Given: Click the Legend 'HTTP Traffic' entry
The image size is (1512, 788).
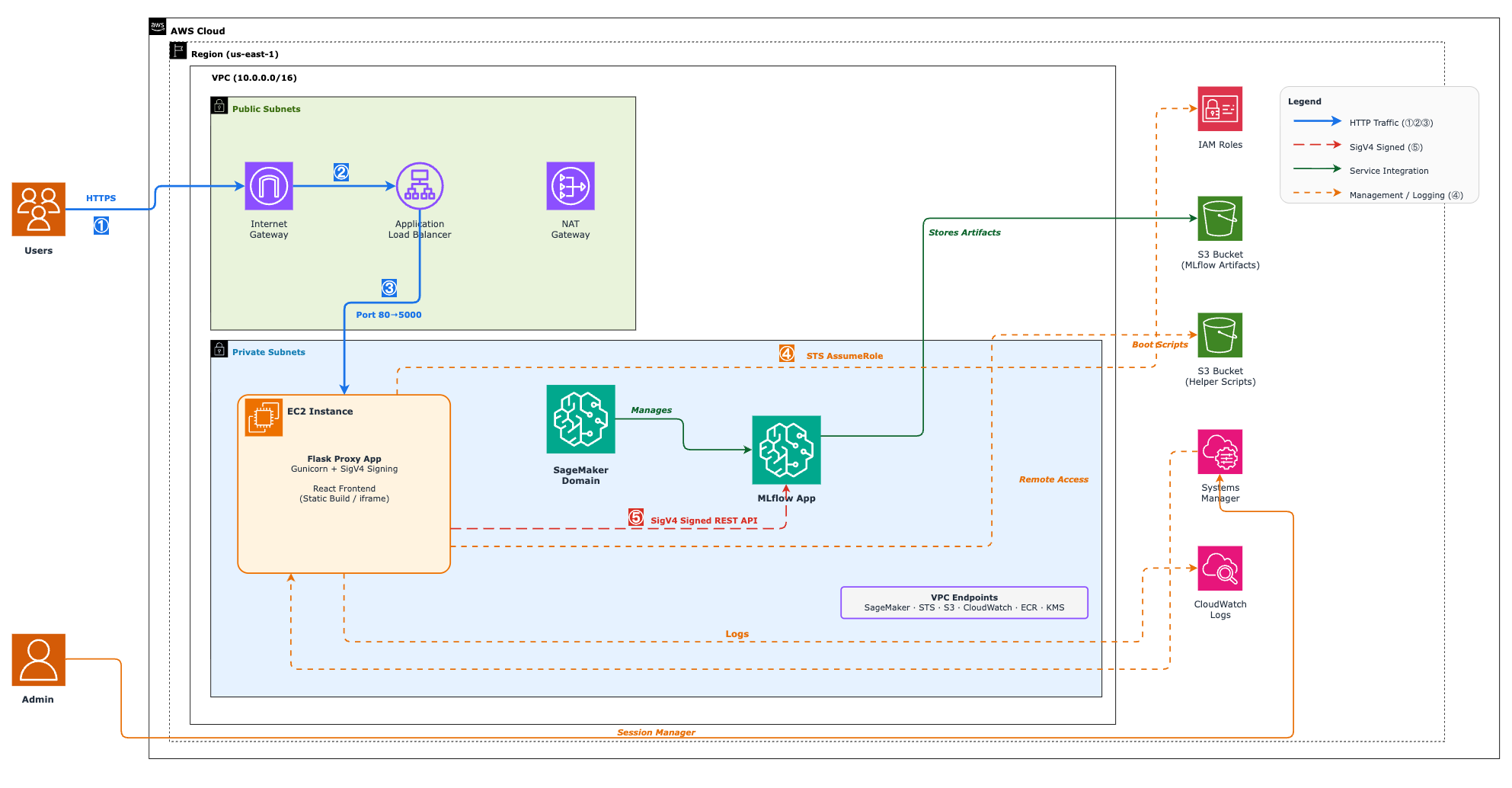Looking at the screenshot, I should (1363, 122).
